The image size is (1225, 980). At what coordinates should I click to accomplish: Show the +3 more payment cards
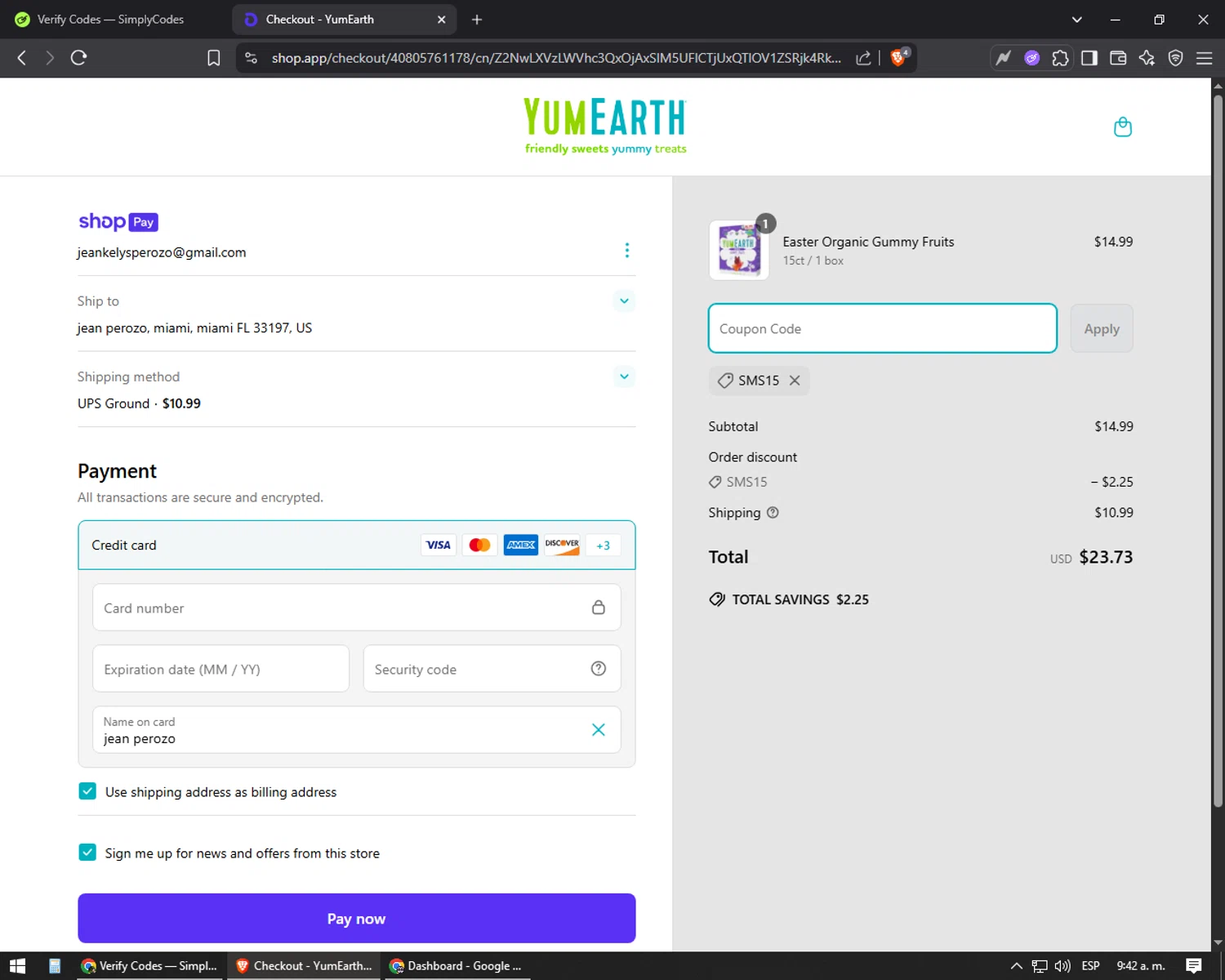(603, 545)
